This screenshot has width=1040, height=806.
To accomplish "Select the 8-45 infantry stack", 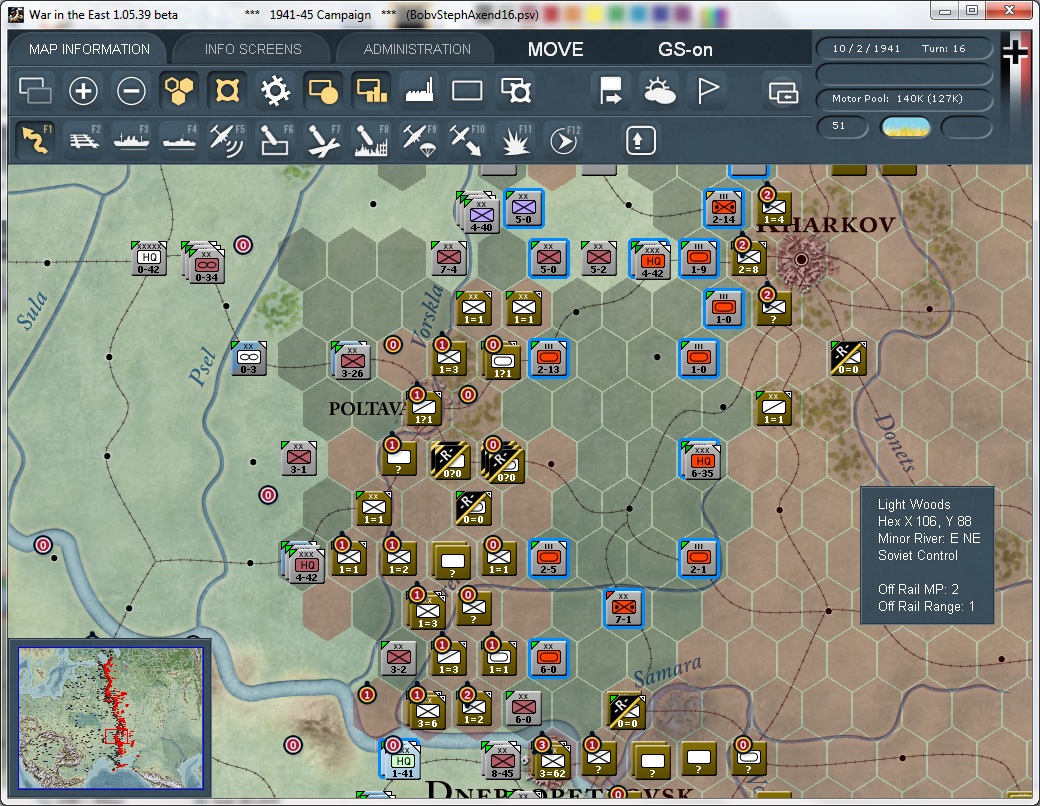I will click(x=501, y=761).
